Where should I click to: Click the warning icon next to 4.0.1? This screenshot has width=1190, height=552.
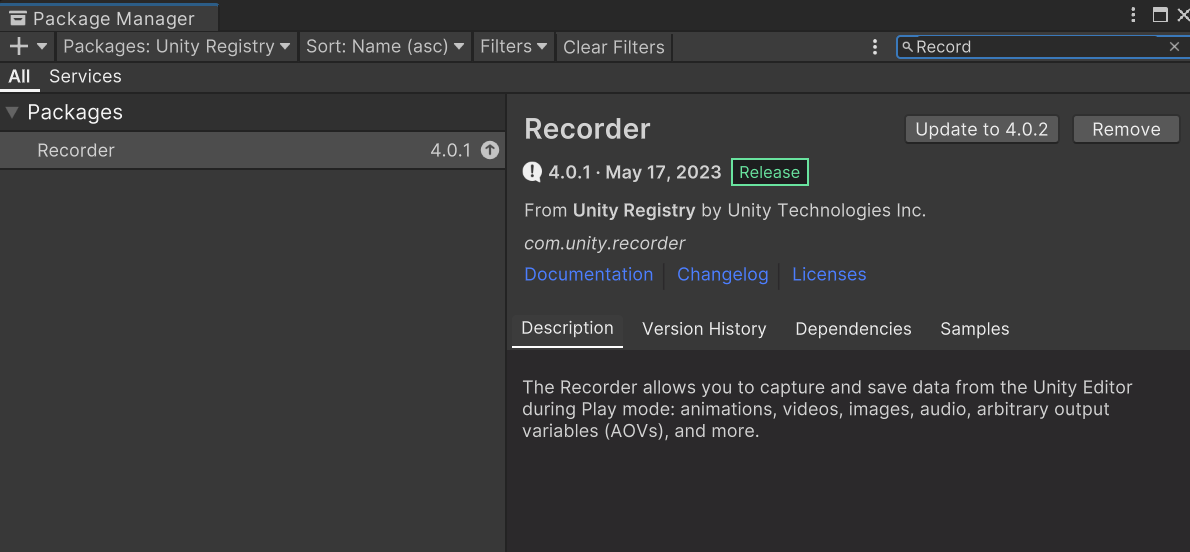pos(532,172)
